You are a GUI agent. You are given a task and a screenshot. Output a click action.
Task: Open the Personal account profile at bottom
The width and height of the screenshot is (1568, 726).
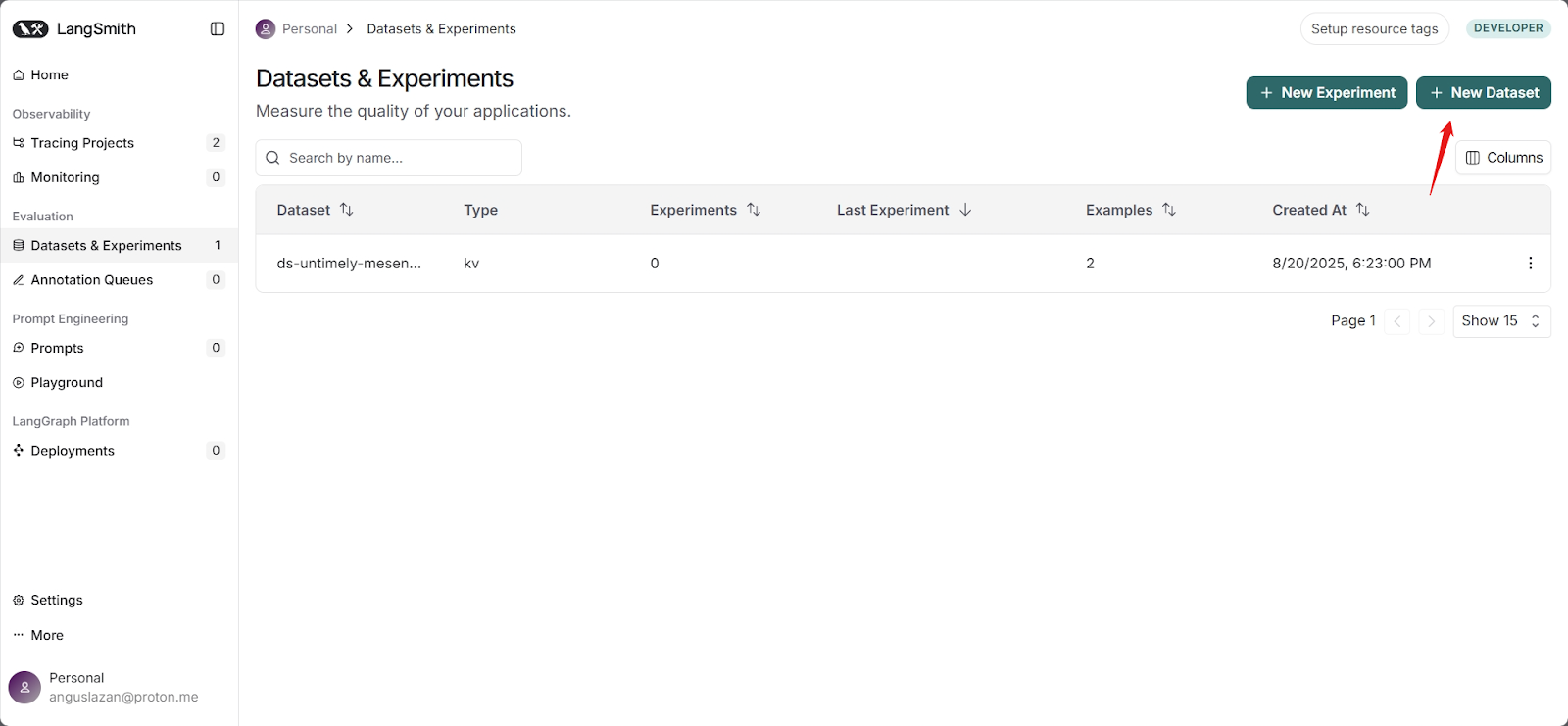point(119,687)
